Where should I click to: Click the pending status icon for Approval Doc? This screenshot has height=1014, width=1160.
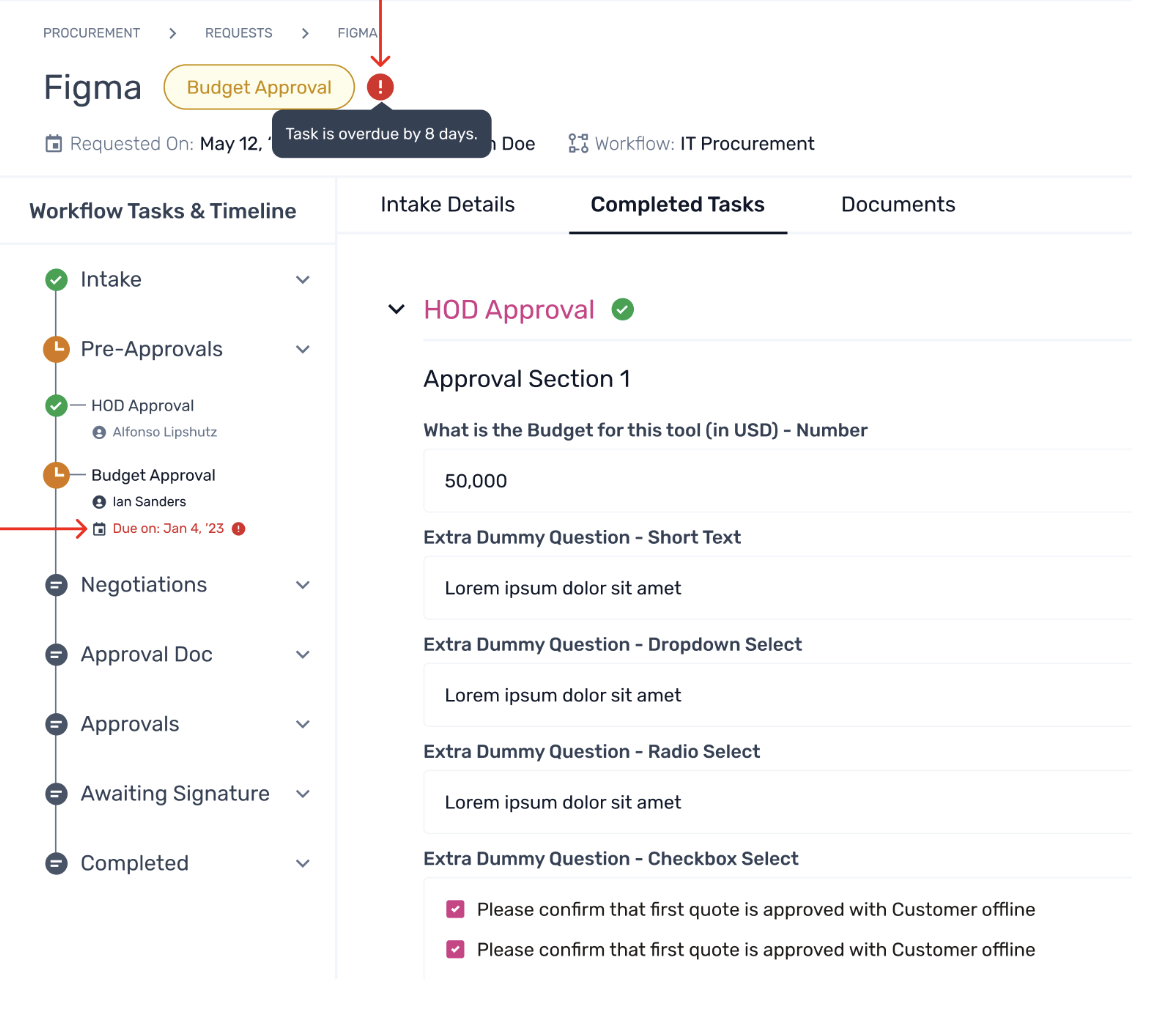56,655
